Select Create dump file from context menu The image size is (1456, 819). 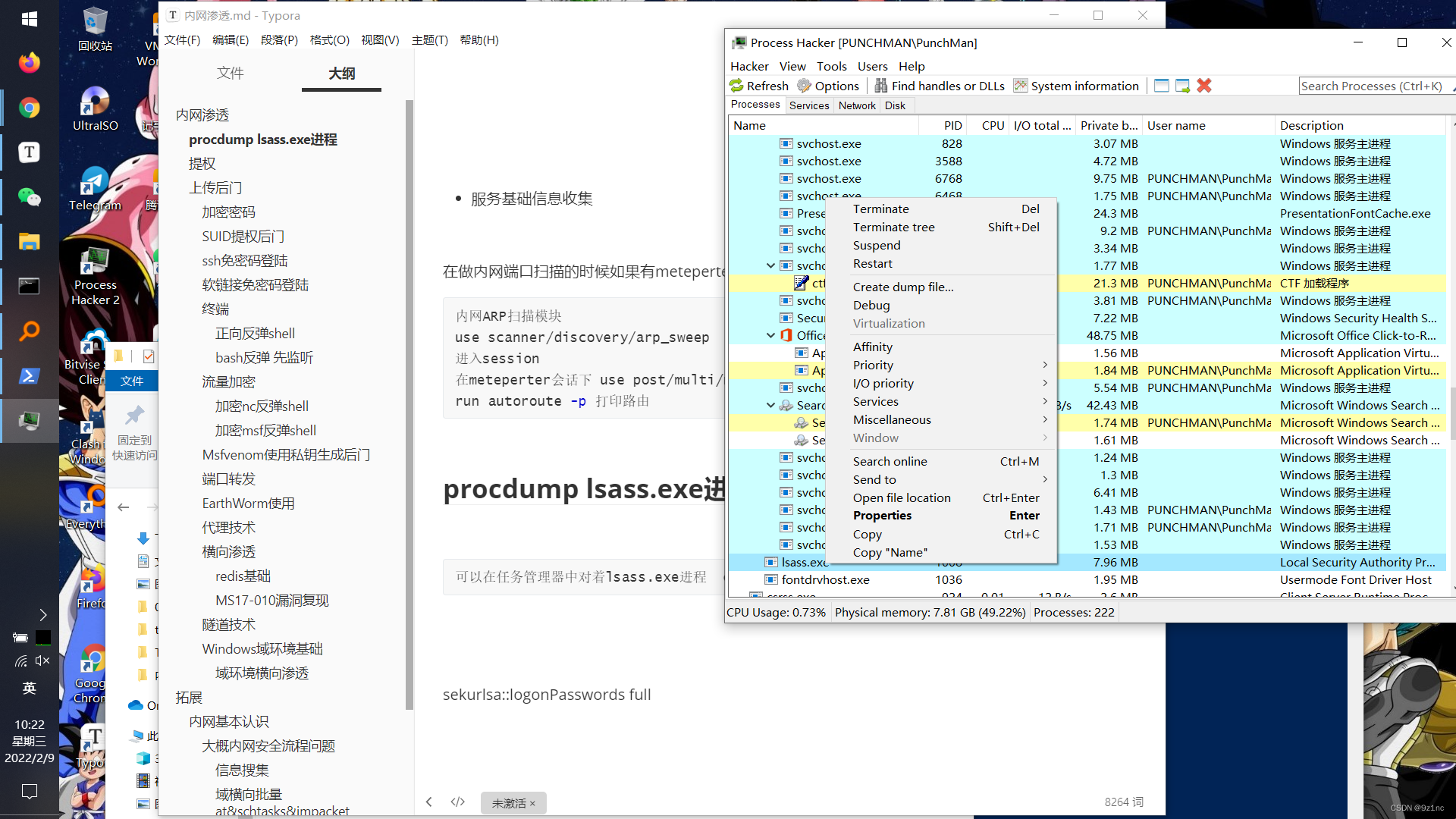[x=903, y=287]
